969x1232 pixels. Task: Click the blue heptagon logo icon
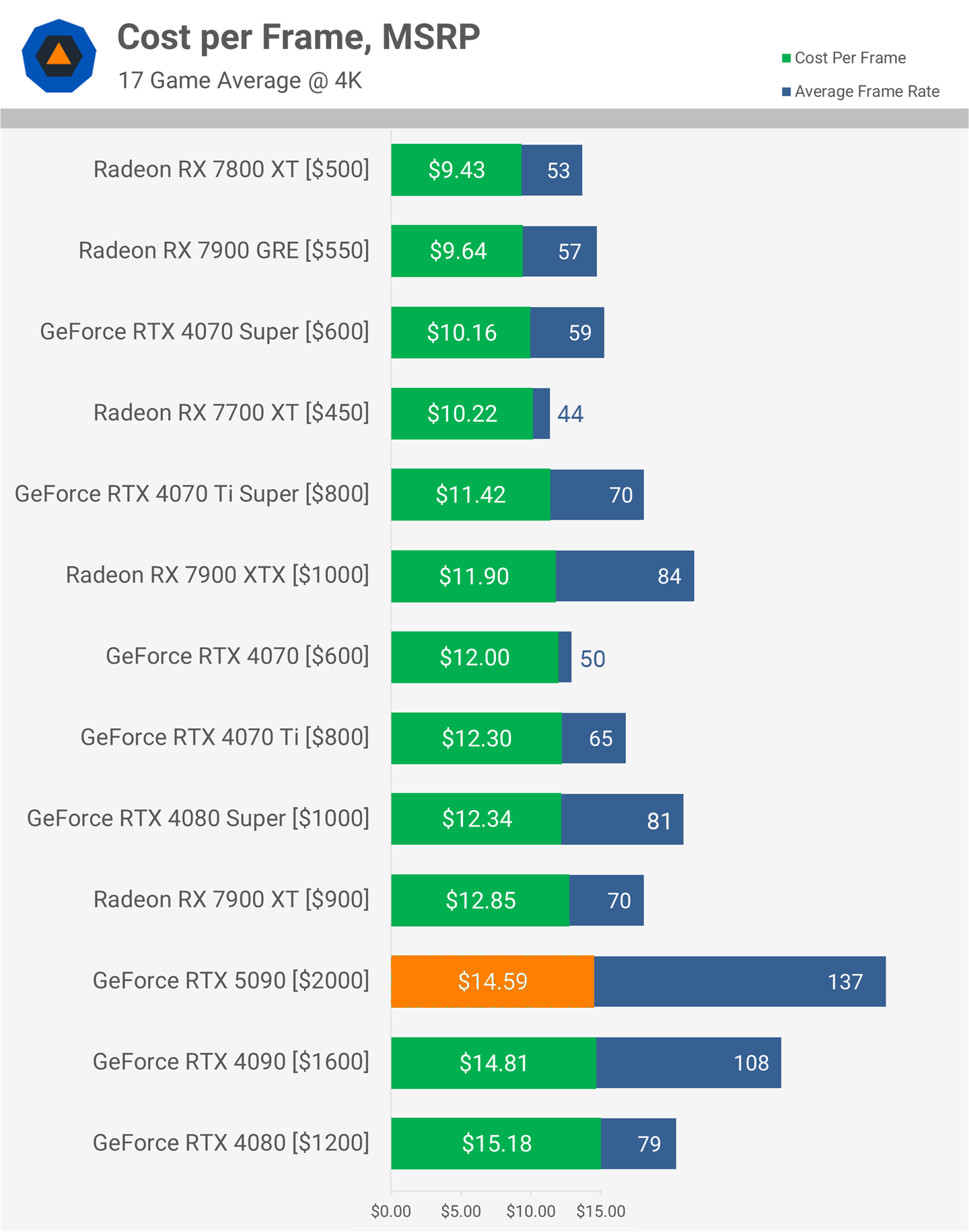point(59,56)
